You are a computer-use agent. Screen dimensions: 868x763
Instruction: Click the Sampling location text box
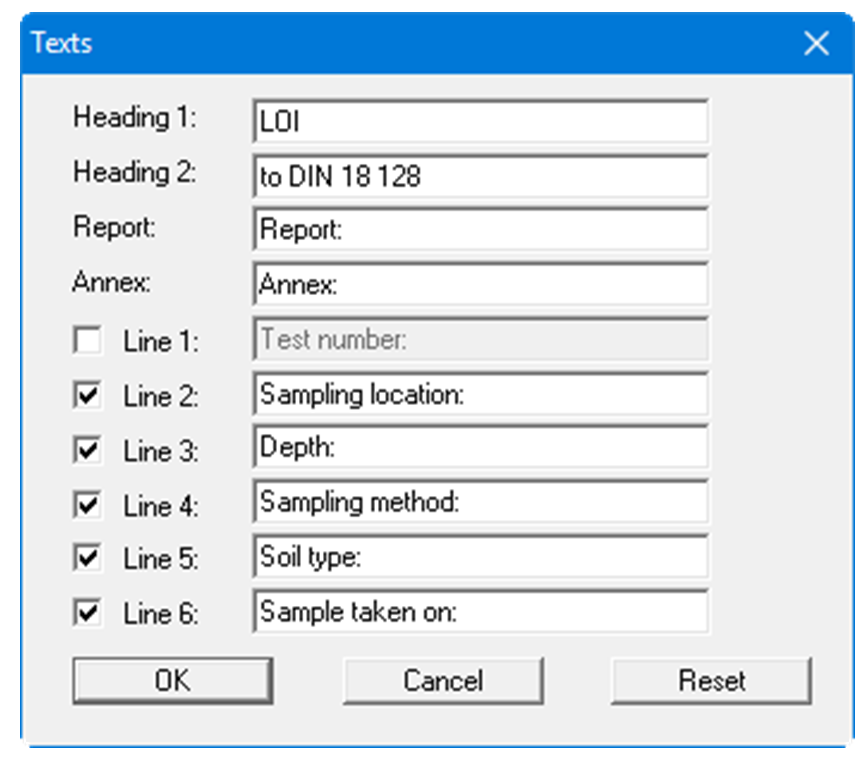[x=480, y=395]
